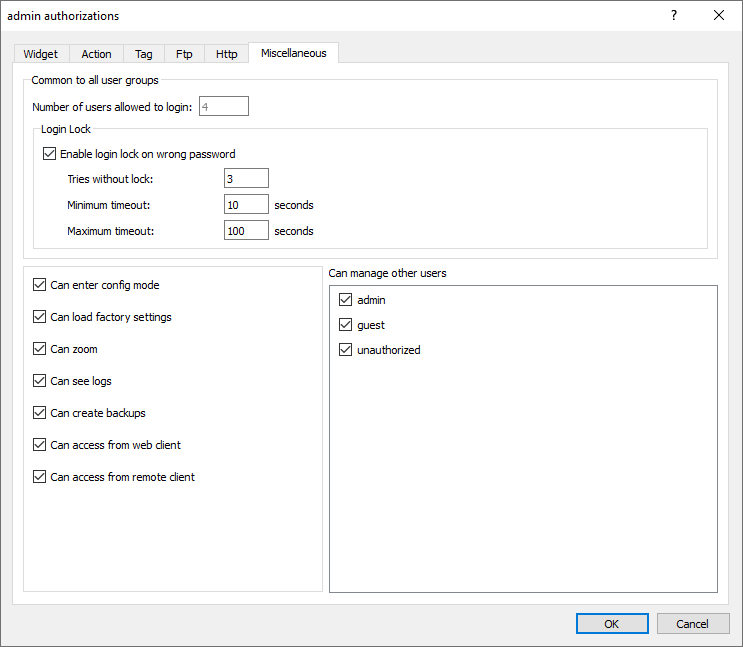Click the help question mark icon
Screen dimensions: 743x647
674,15
